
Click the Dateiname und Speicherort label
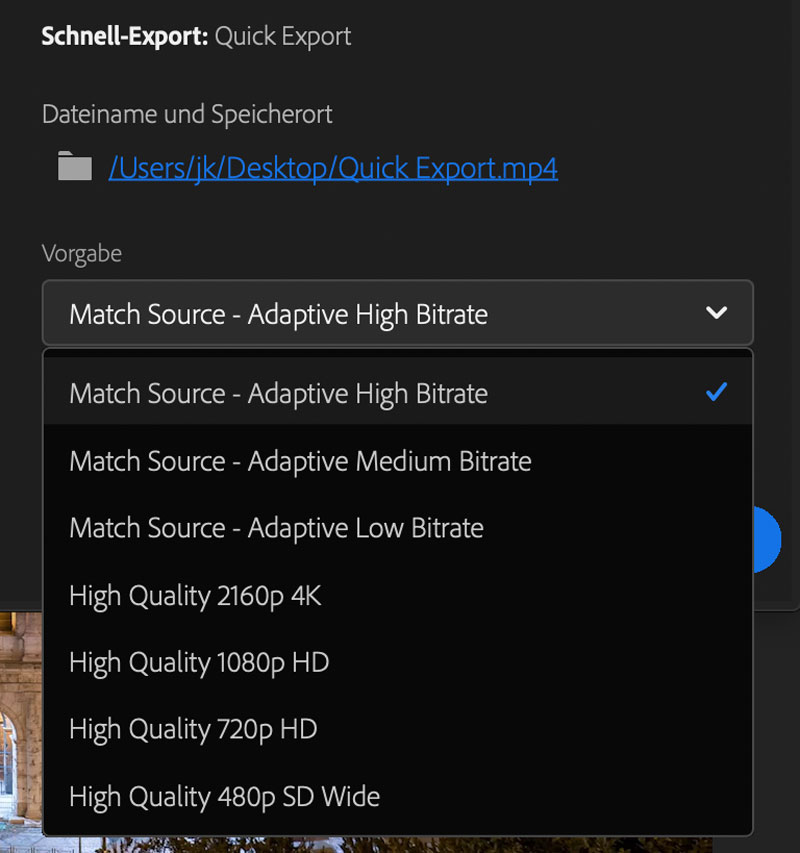[x=186, y=114]
